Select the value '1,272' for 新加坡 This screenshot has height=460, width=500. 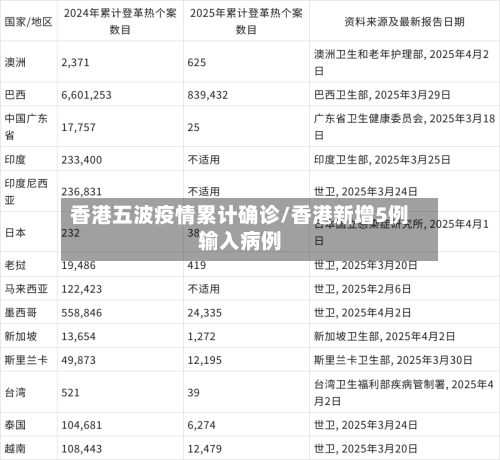click(201, 337)
